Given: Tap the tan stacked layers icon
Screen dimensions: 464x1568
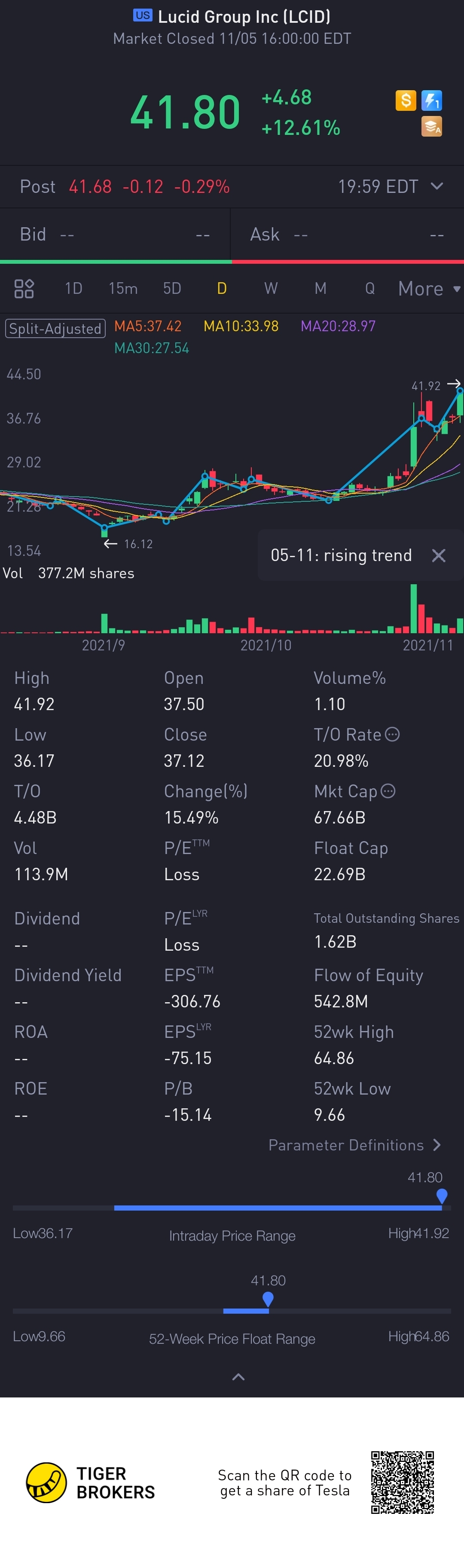Looking at the screenshot, I should coord(432,127).
